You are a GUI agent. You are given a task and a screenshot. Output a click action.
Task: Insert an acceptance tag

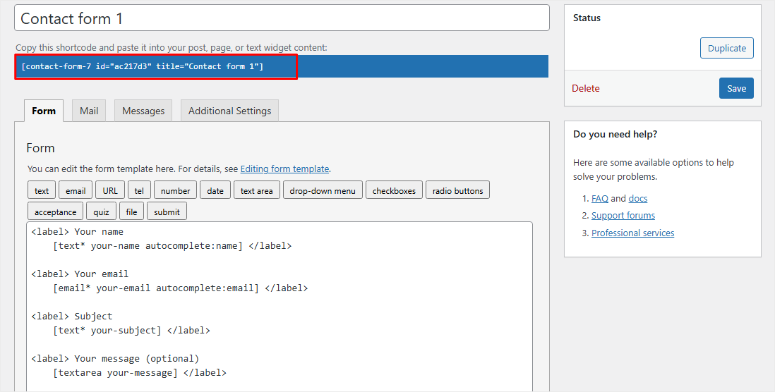click(55, 212)
